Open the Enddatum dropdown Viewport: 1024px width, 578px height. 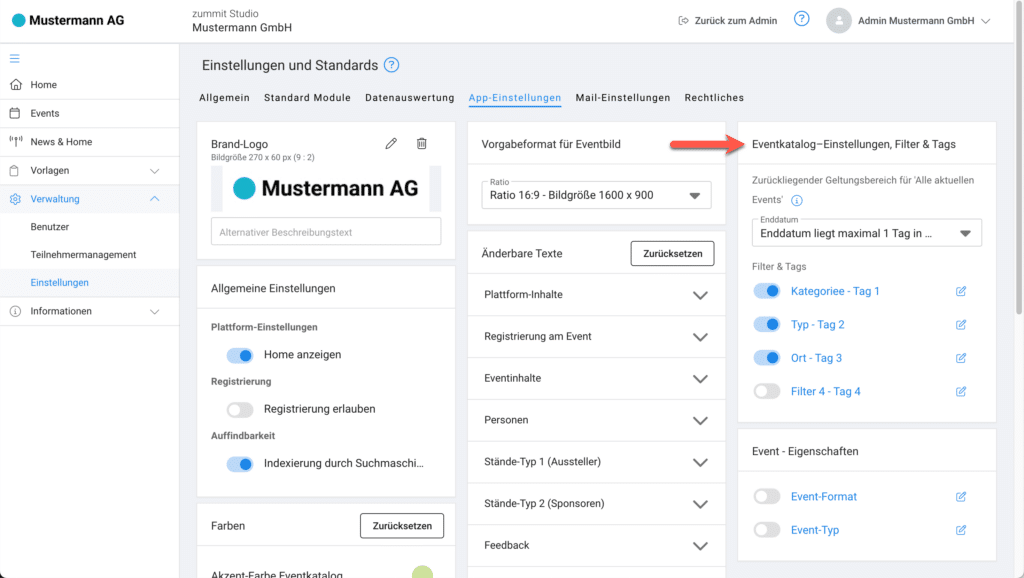click(866, 233)
